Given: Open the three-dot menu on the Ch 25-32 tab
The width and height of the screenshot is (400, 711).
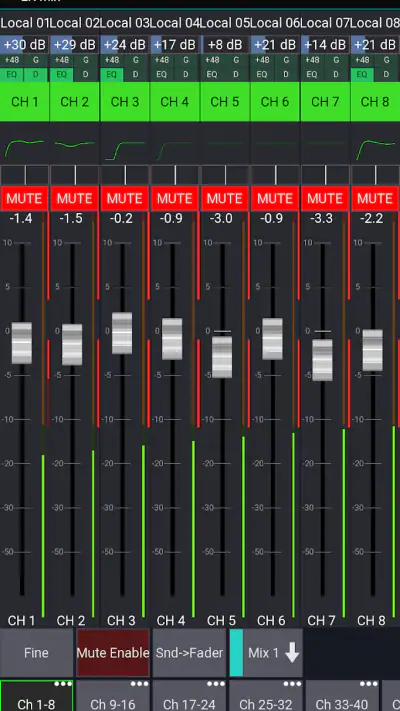Looking at the screenshot, I should (x=293, y=684).
